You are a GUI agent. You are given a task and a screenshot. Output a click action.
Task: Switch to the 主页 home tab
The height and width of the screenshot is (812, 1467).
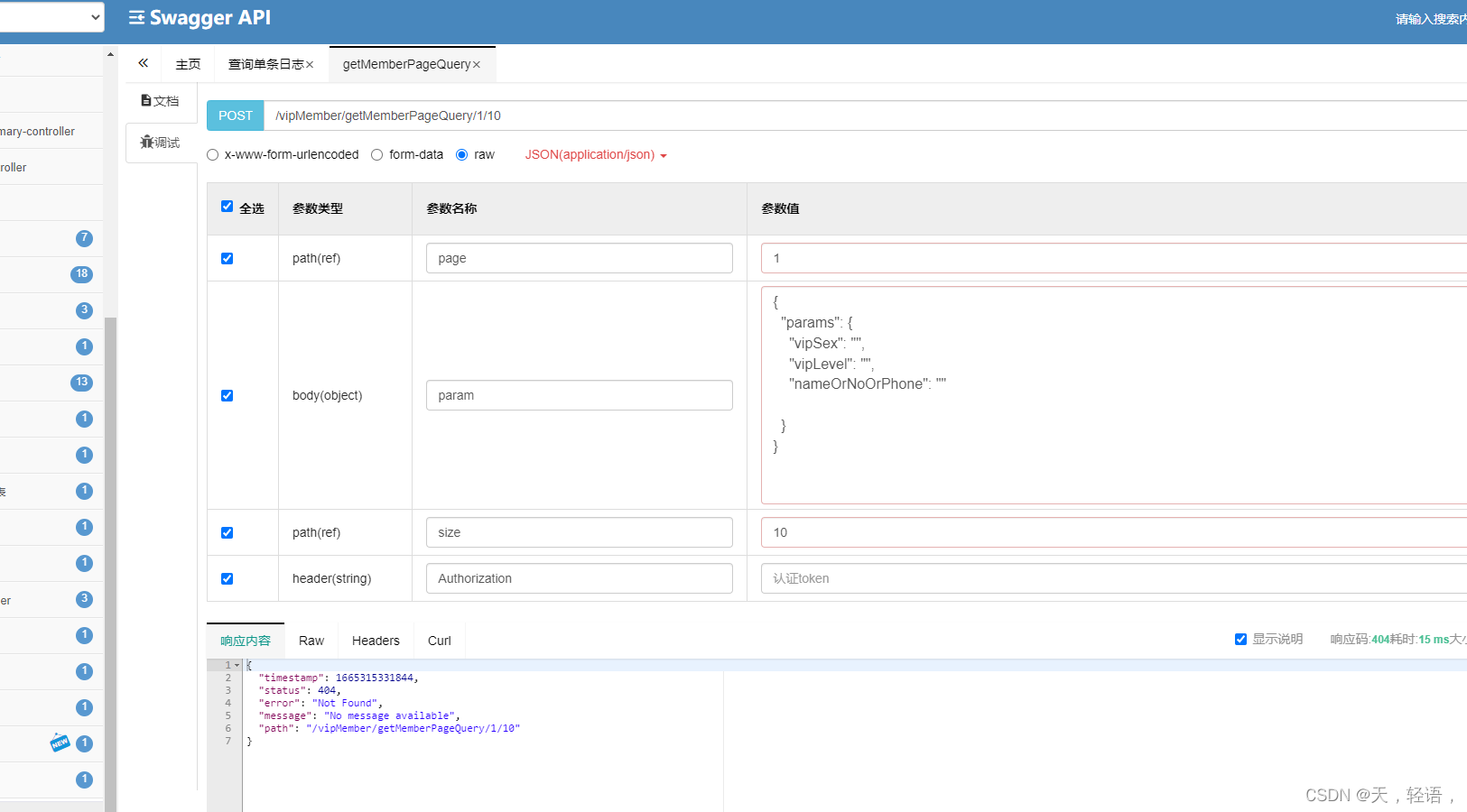pos(188,64)
